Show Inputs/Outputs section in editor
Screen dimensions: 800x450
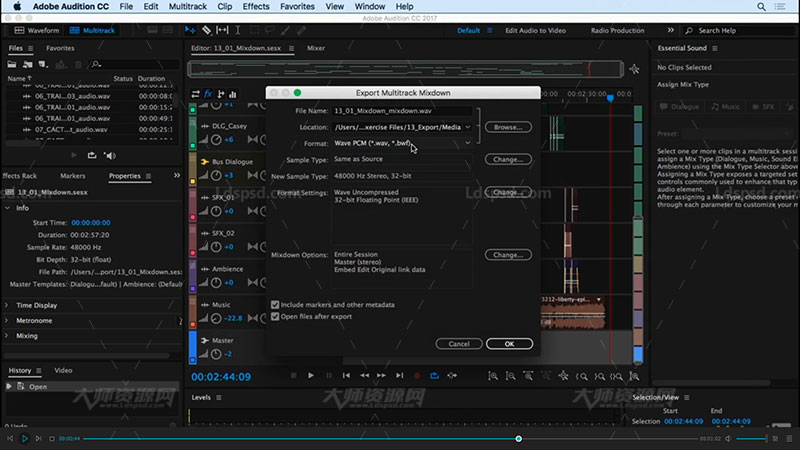tap(195, 94)
